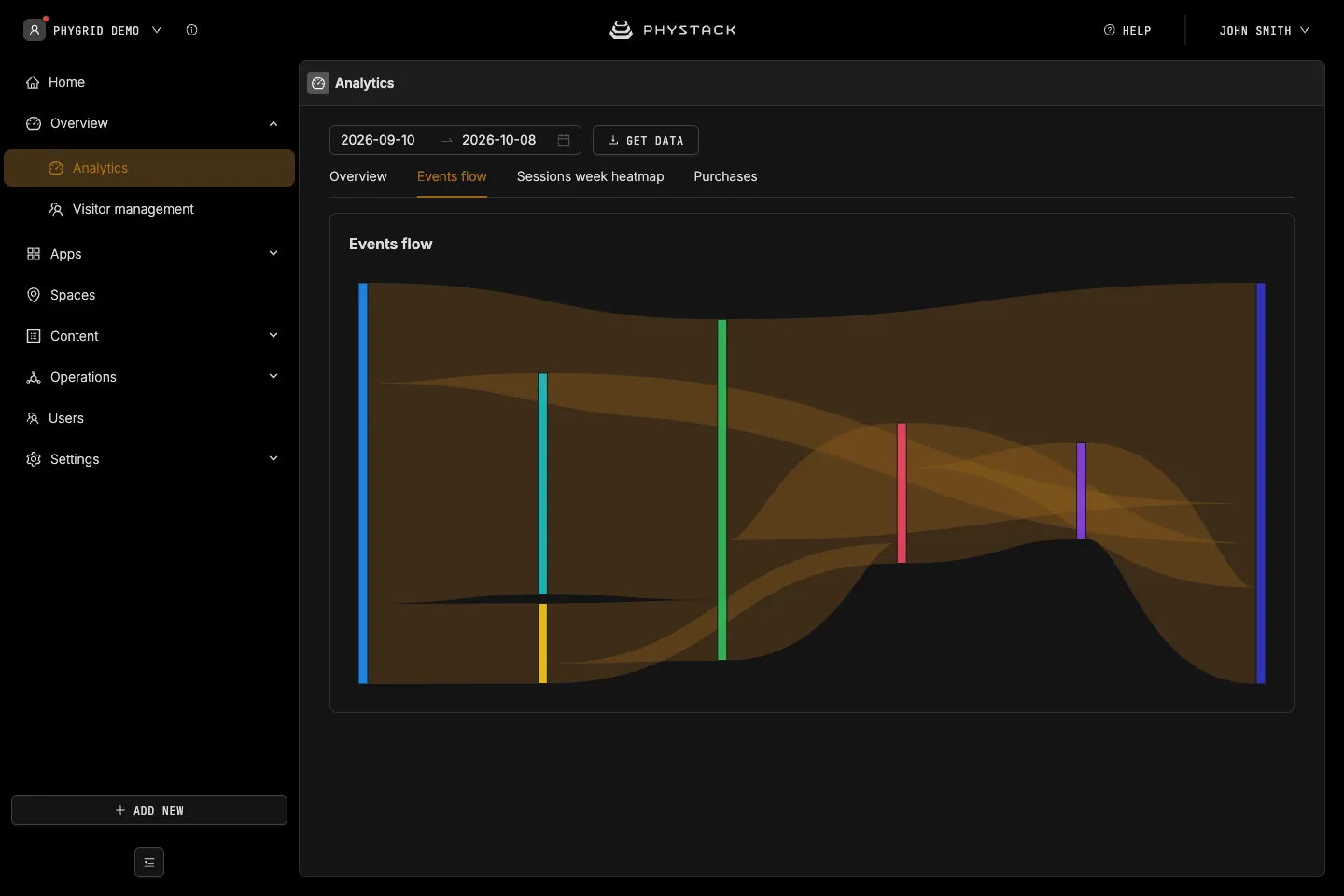This screenshot has width=1344, height=896.
Task: Expand the Operations section chevron
Action: coord(273,377)
